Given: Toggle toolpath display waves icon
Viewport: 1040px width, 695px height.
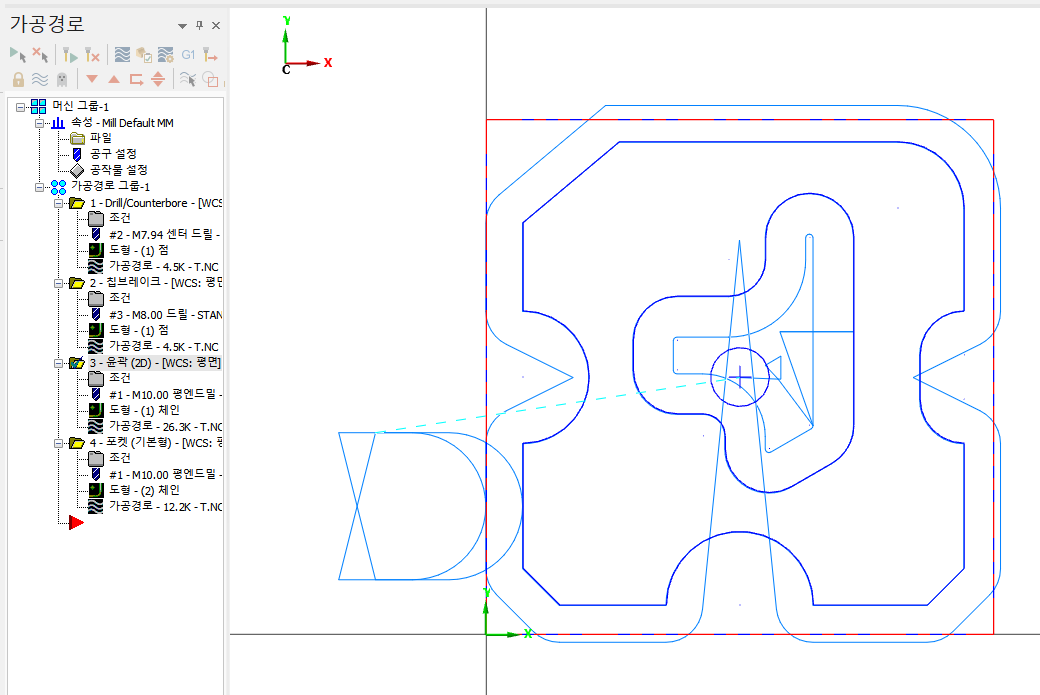Looking at the screenshot, I should coord(40,80).
